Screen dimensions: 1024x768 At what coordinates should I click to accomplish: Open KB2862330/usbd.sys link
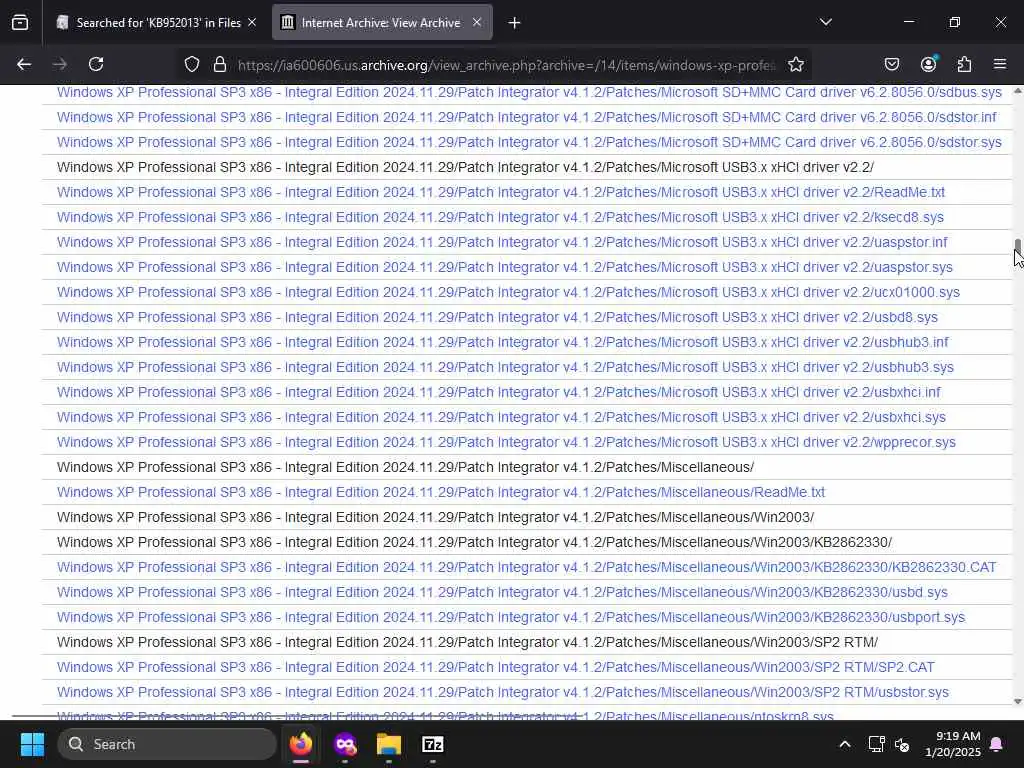pyautogui.click(x=502, y=592)
